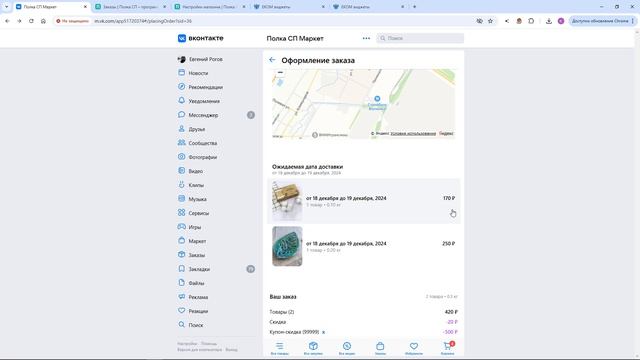Screen dimensions: 640x360
Task: Open Новости in the sidebar
Action: tap(198, 73)
